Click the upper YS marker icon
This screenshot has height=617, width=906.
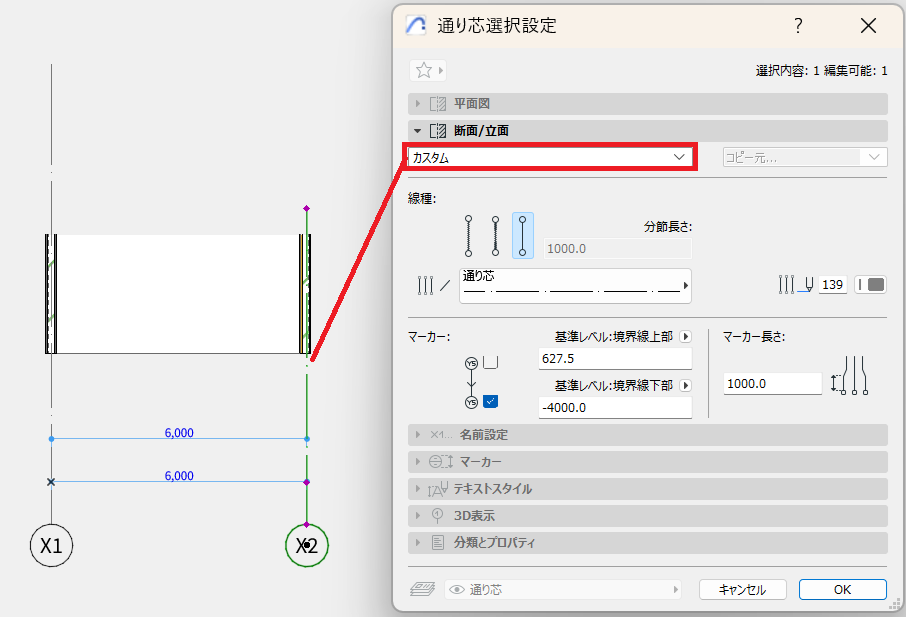tap(471, 363)
